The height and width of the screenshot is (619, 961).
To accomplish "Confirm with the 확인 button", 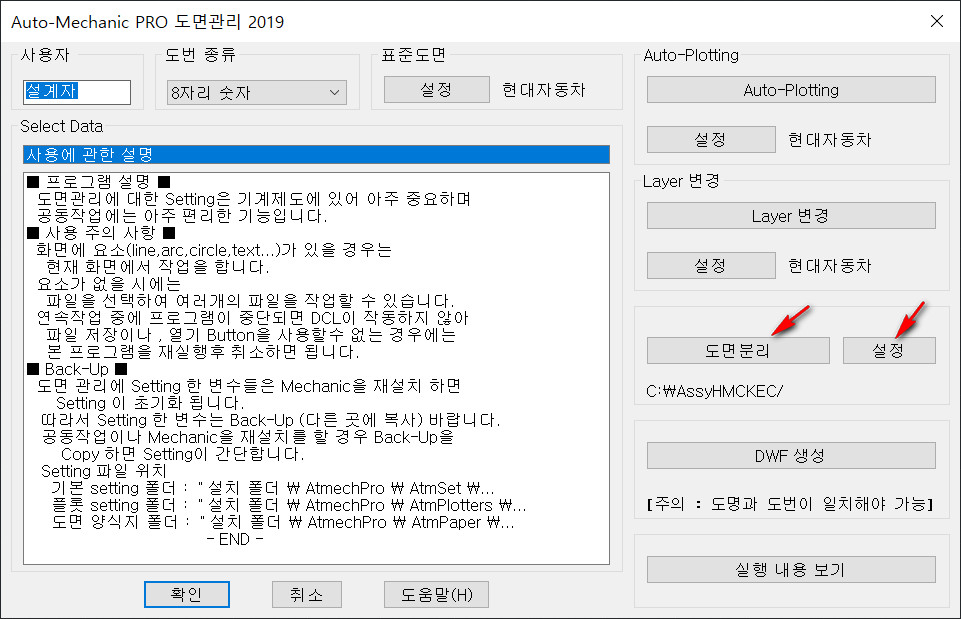I will [x=186, y=594].
